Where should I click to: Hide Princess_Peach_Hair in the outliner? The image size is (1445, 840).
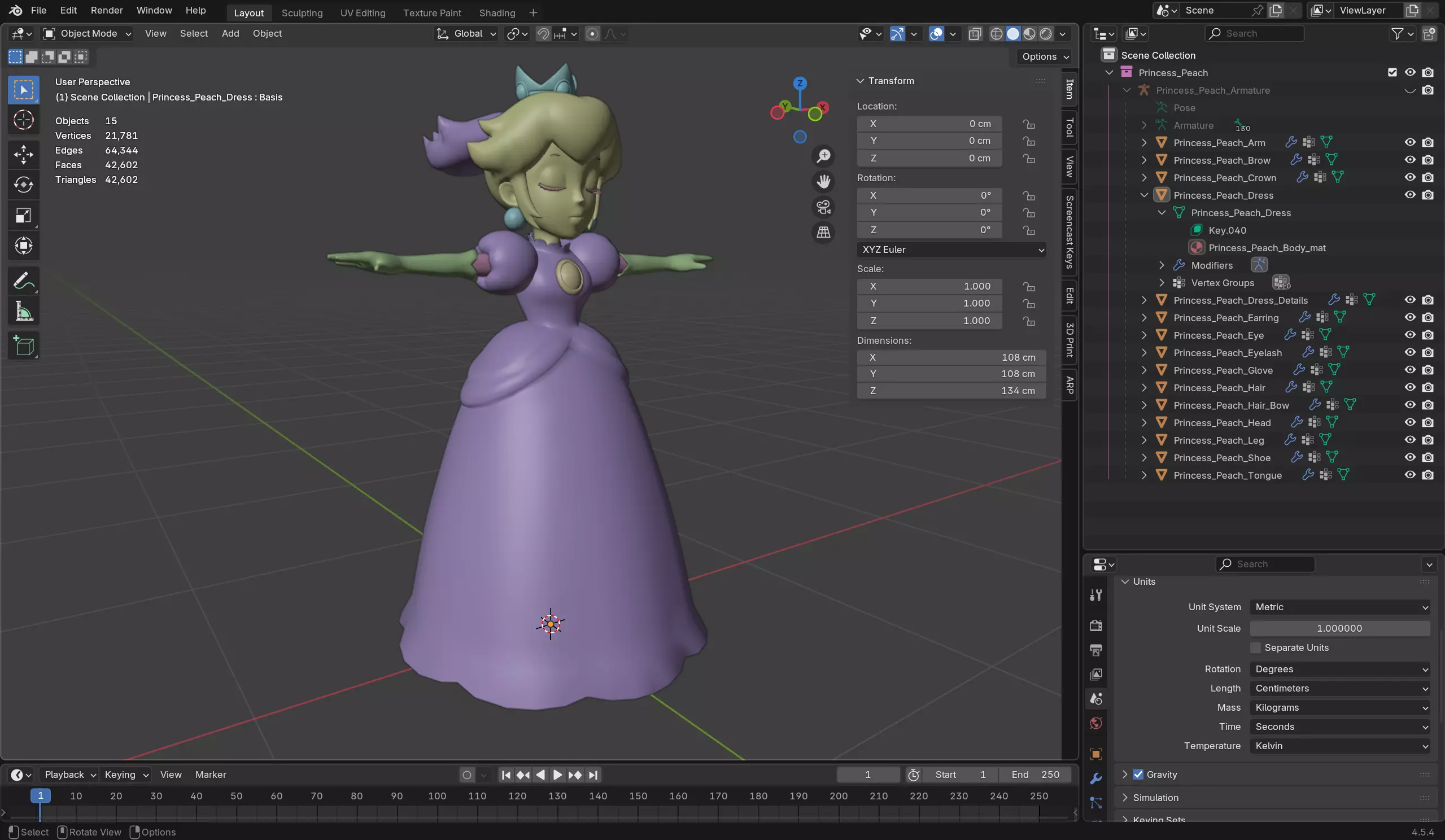point(1409,388)
